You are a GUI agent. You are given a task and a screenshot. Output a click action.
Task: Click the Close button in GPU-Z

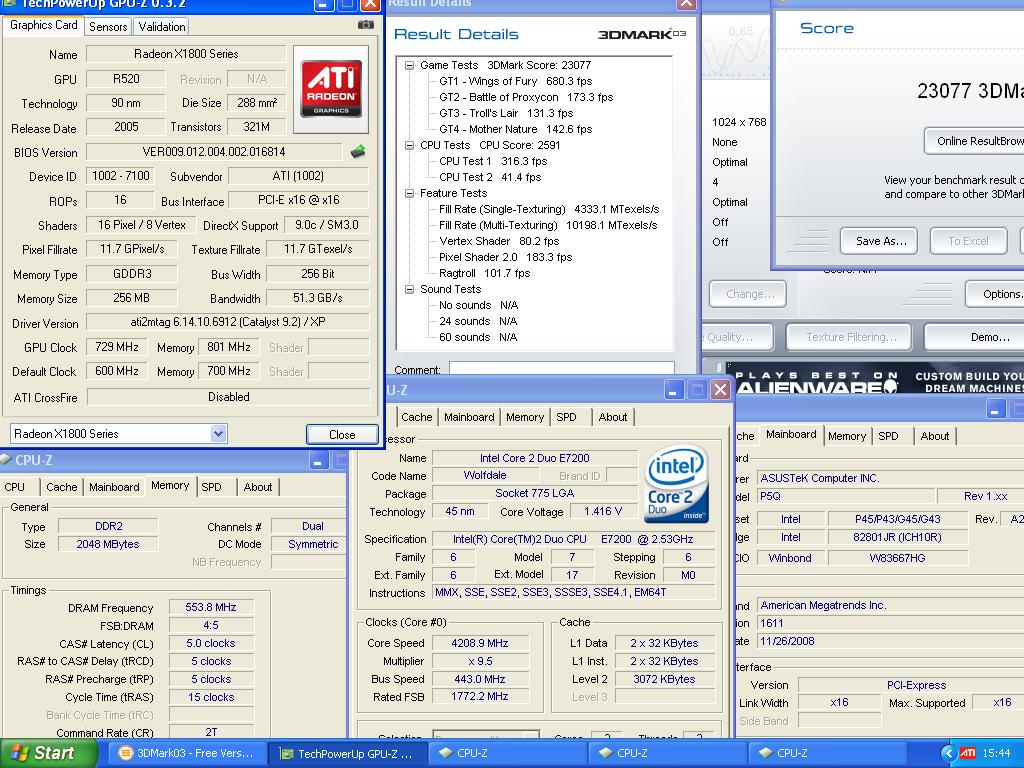[x=342, y=434]
